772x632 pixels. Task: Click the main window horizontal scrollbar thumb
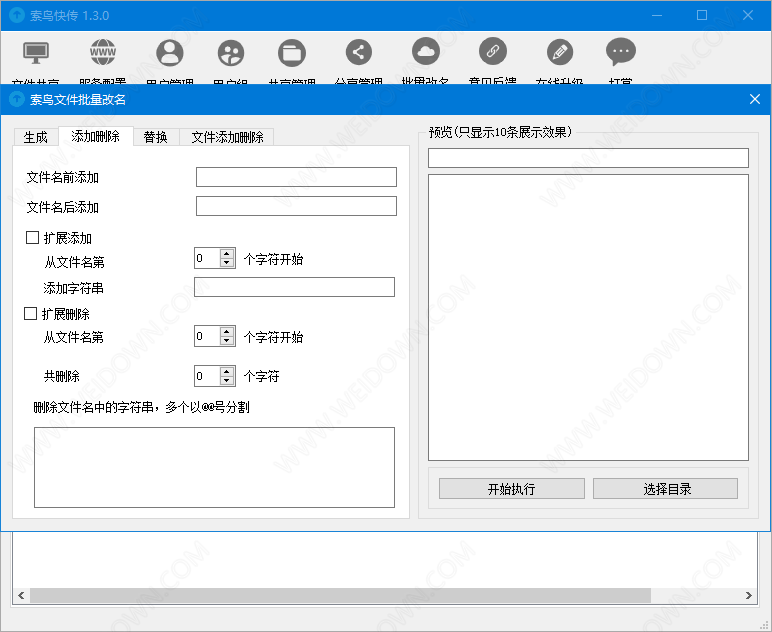tap(340, 595)
